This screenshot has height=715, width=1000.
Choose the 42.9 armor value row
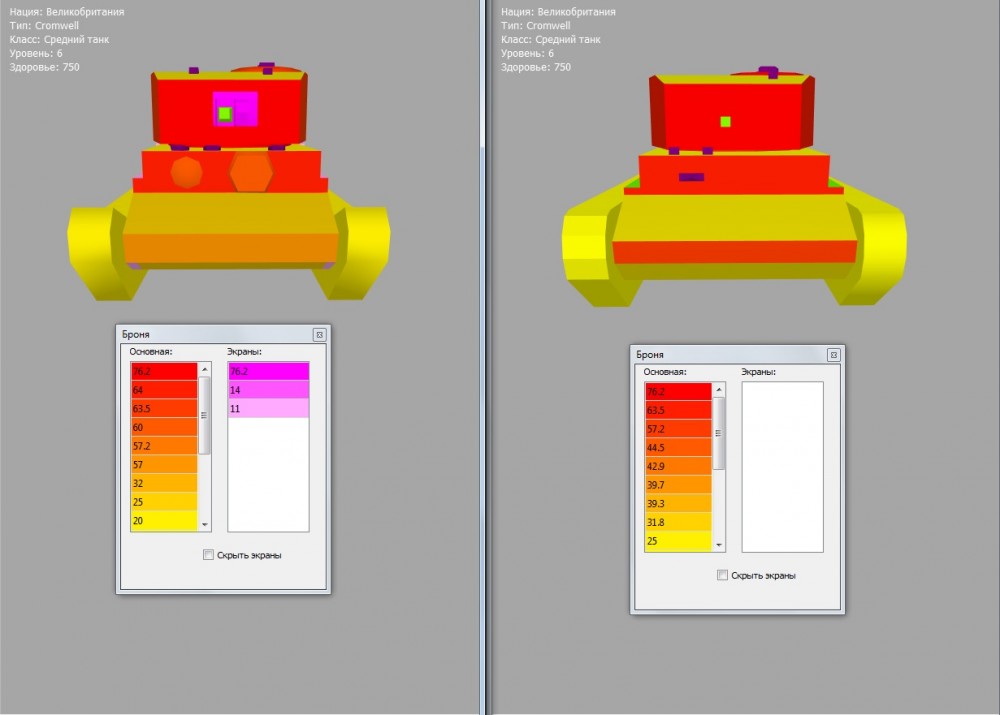pyautogui.click(x=677, y=466)
